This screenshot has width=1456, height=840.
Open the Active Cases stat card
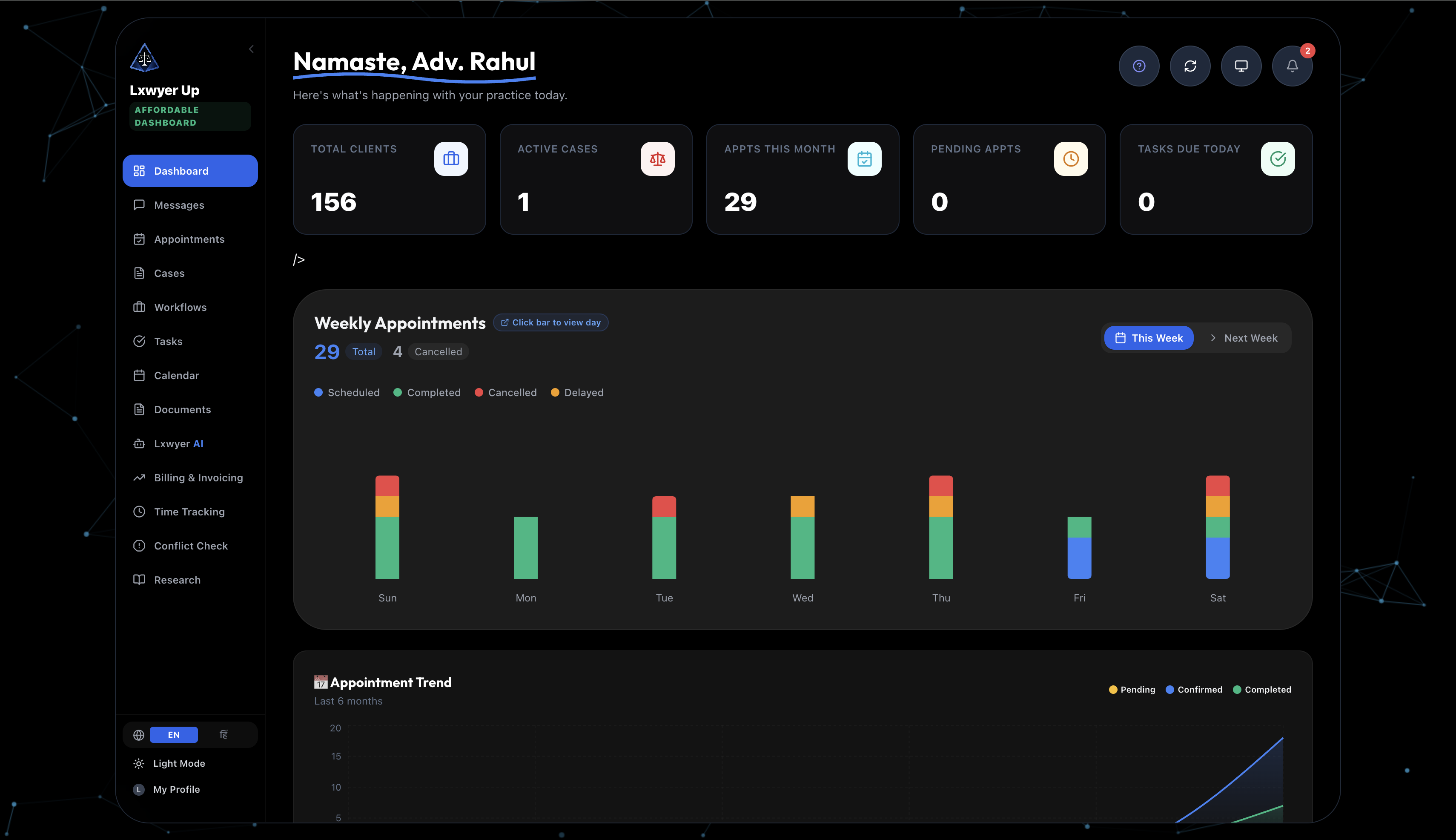[596, 179]
